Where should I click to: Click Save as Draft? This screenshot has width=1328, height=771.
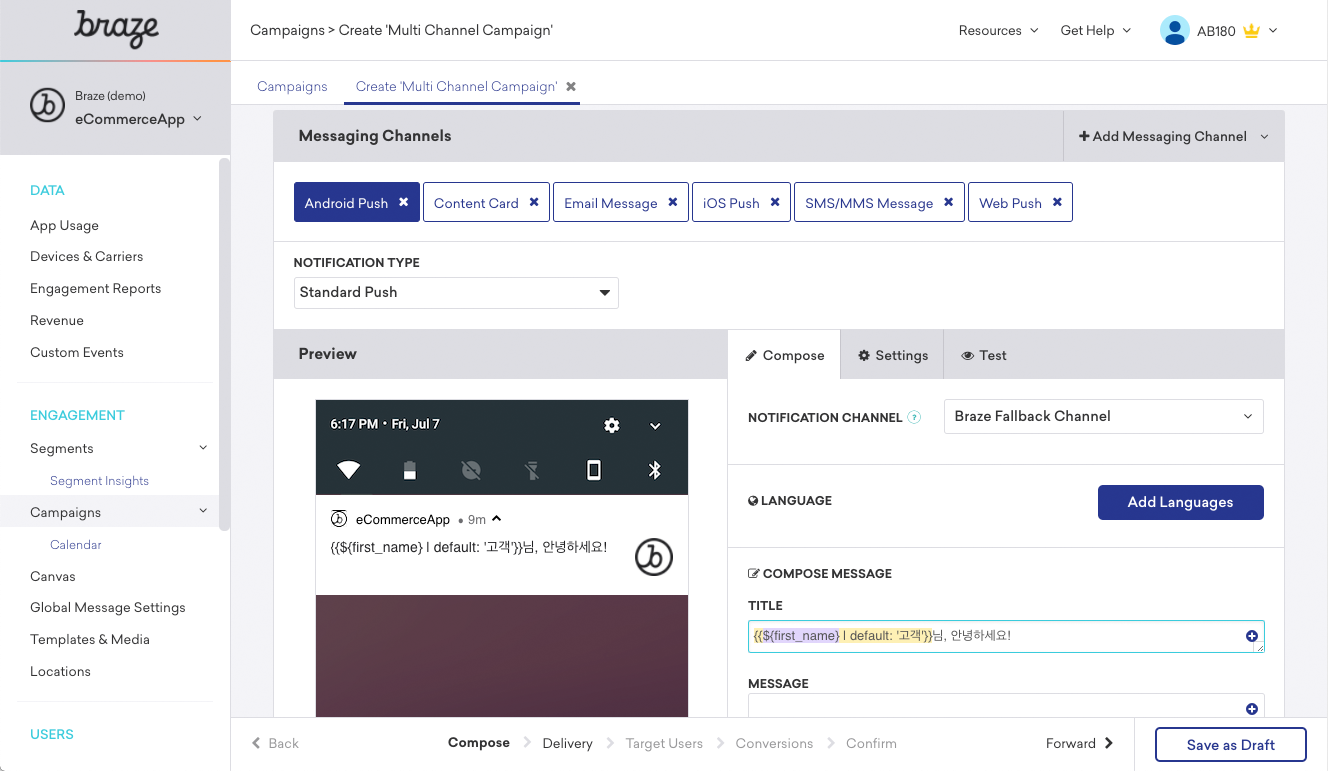[x=1231, y=745]
